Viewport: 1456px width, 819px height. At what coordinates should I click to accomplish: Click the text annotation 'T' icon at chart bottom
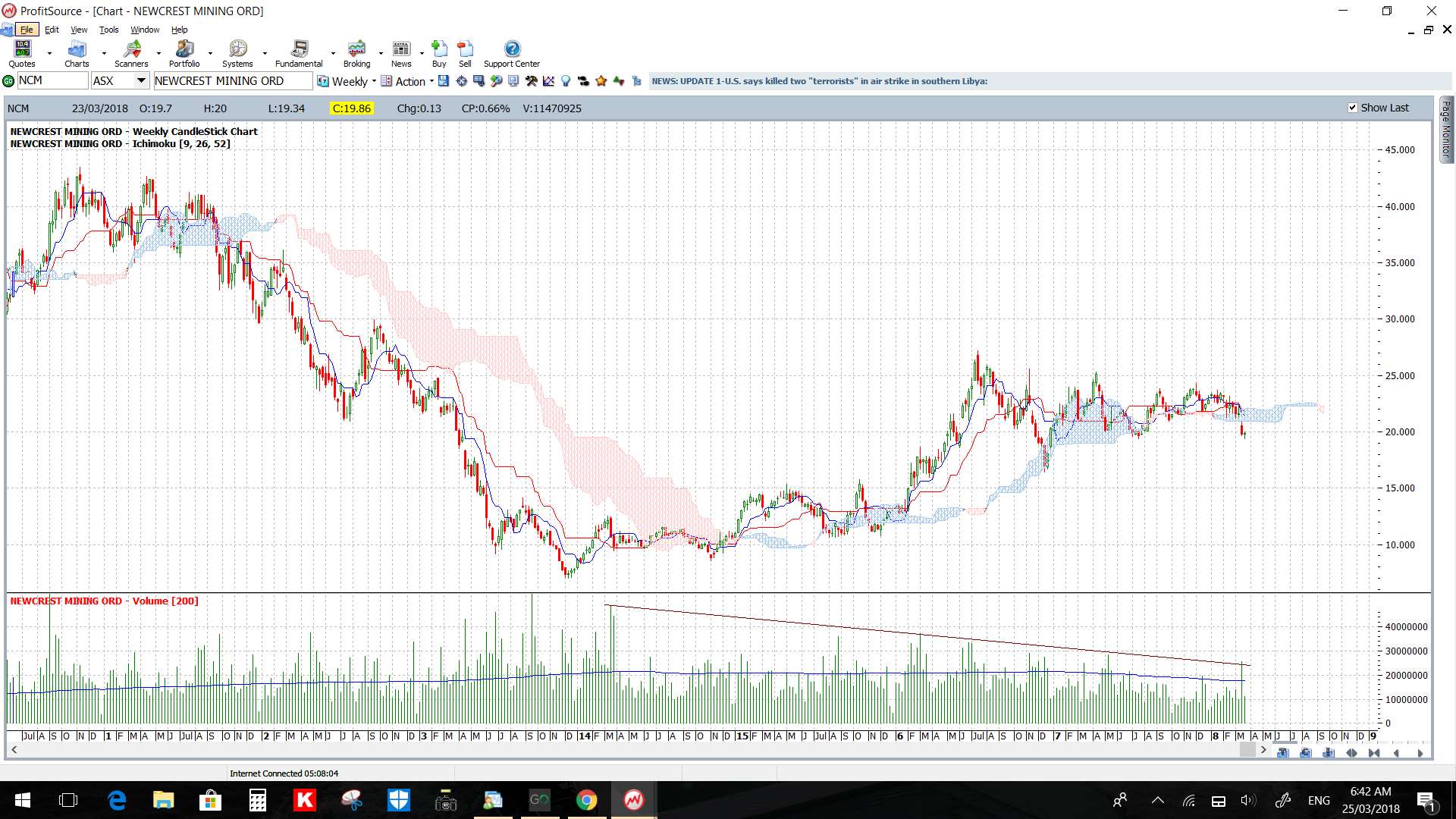coord(1282,753)
